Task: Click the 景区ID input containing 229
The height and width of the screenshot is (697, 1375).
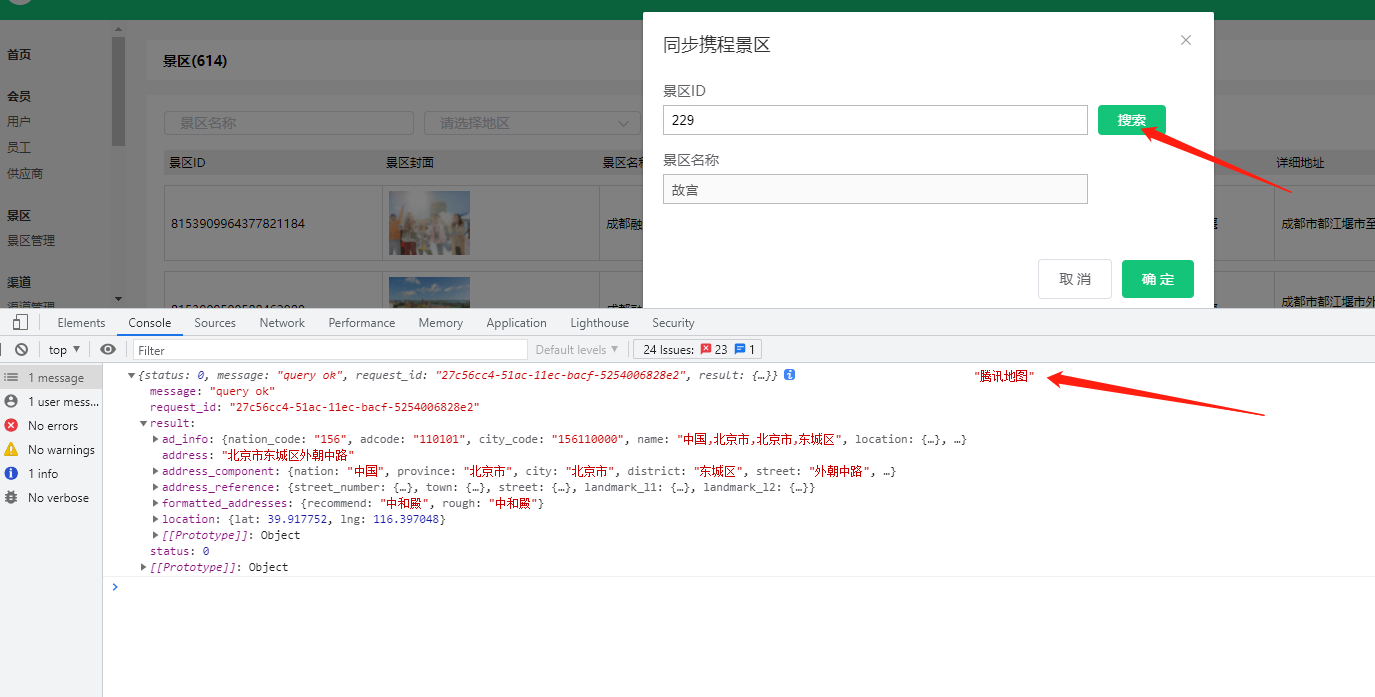Action: click(x=875, y=120)
